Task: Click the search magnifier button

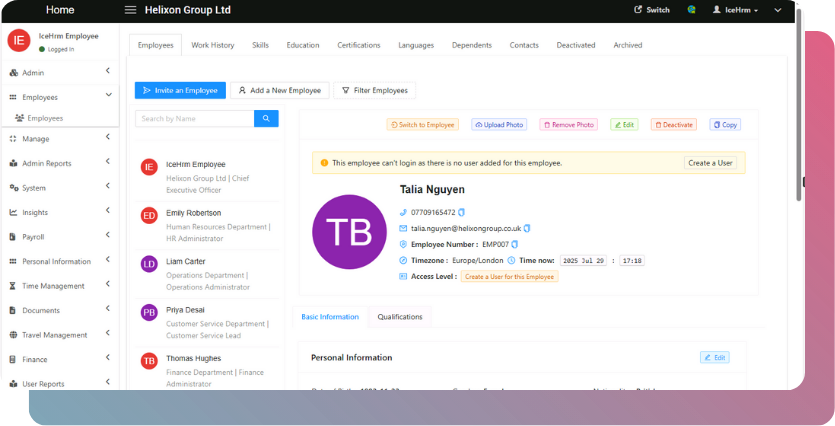Action: tap(266, 119)
